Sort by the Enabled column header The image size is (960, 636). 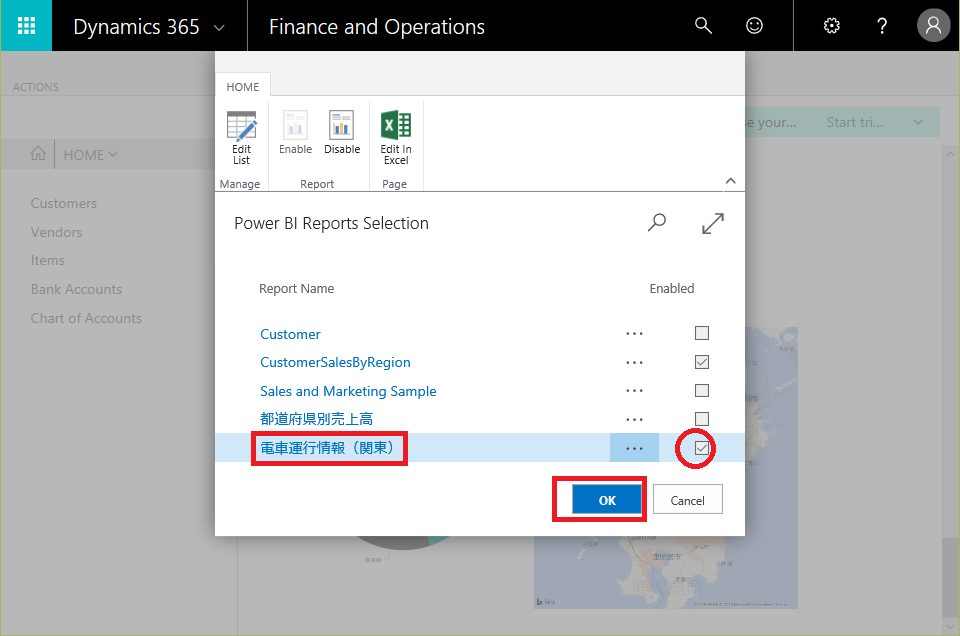tap(672, 288)
